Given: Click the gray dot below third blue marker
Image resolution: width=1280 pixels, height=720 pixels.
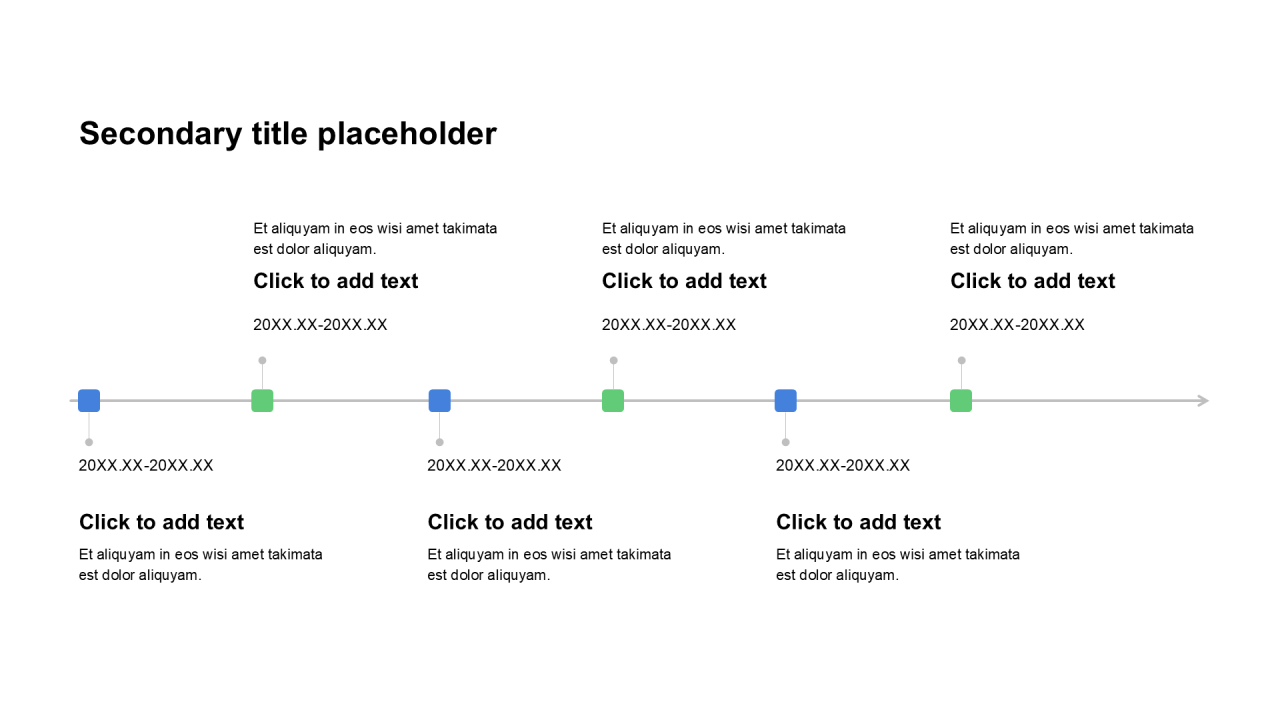Looking at the screenshot, I should pyautogui.click(x=786, y=442).
